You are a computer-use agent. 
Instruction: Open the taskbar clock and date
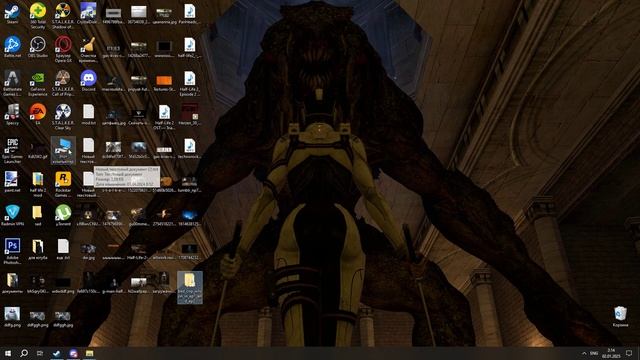point(611,353)
